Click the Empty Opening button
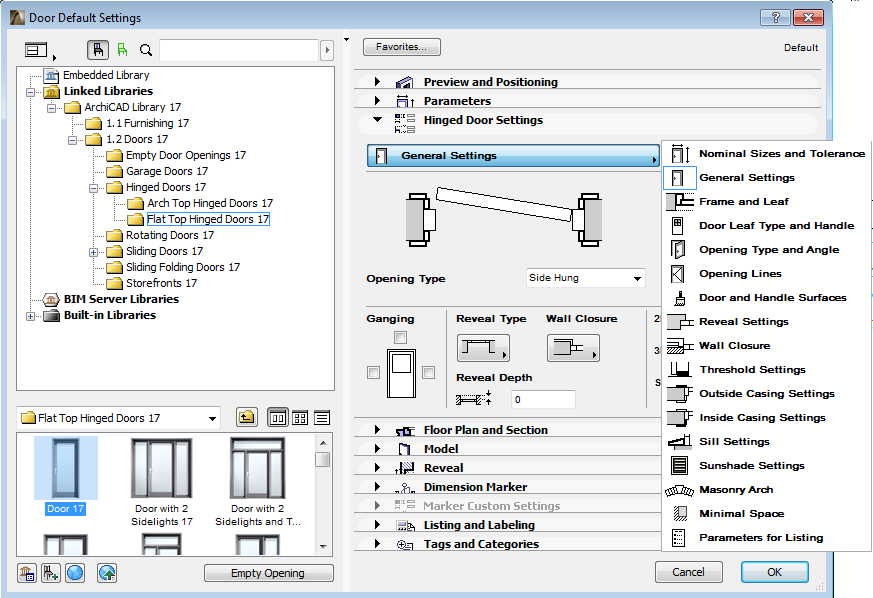873x598 pixels. [x=268, y=572]
